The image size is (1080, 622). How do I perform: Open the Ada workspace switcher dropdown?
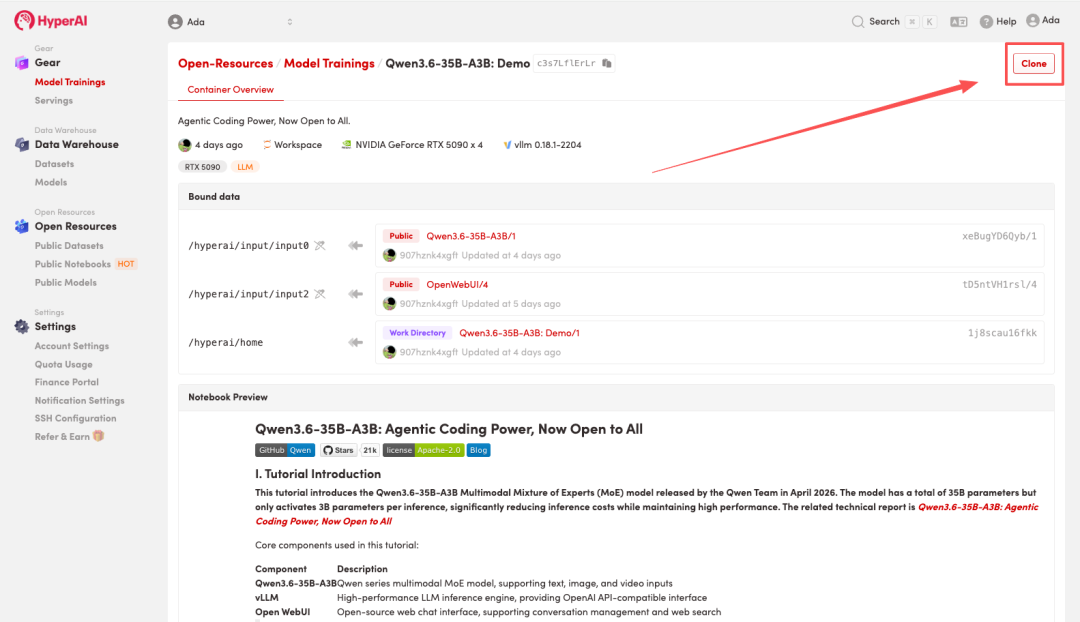click(x=231, y=22)
